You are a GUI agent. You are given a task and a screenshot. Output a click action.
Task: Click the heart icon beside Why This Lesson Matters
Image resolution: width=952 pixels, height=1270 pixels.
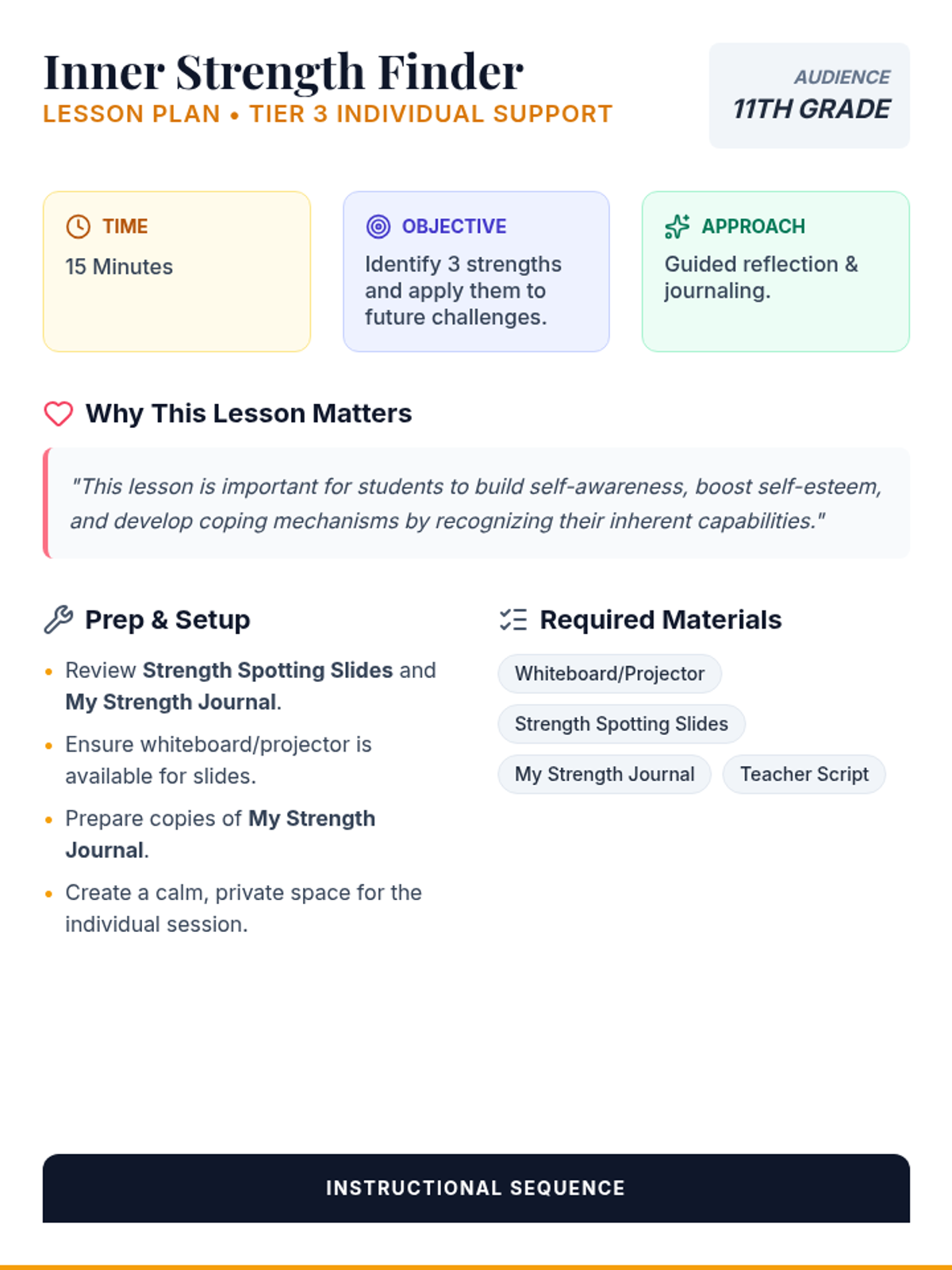coord(58,414)
